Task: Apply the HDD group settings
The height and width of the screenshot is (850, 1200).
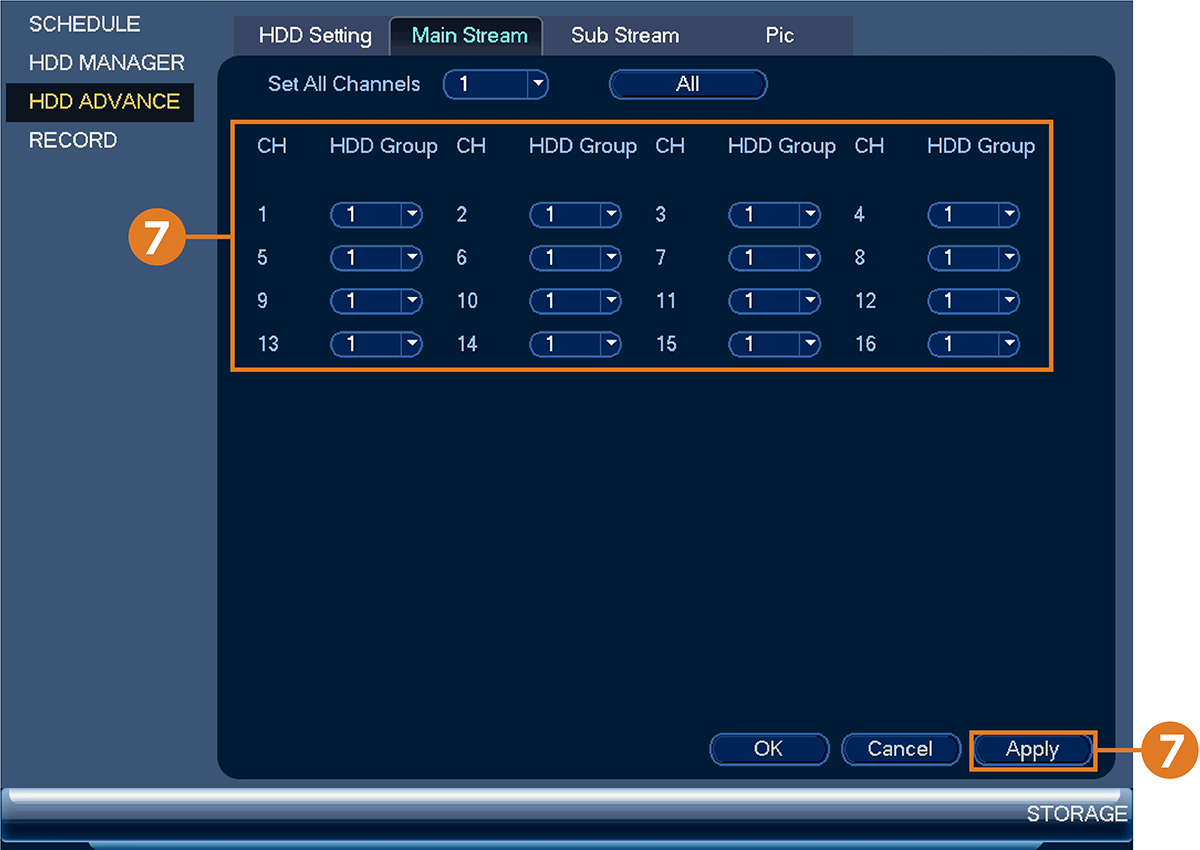Action: coord(1032,750)
